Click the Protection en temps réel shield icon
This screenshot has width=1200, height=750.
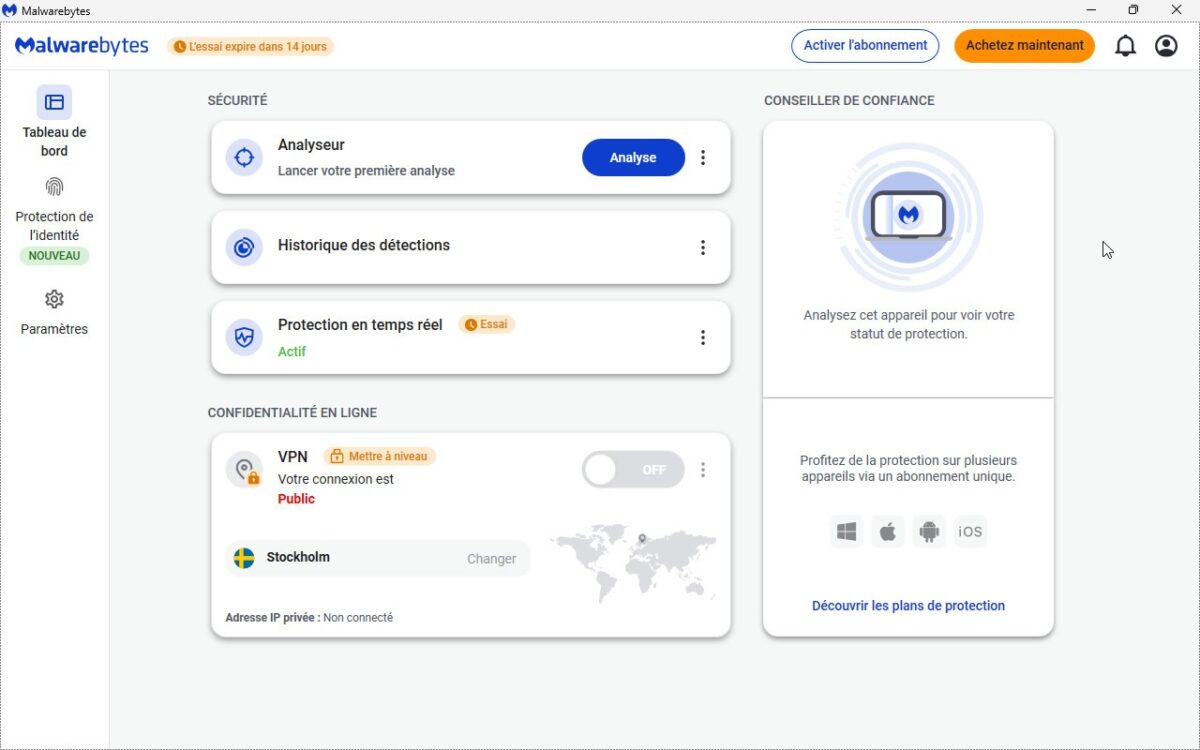[243, 337]
